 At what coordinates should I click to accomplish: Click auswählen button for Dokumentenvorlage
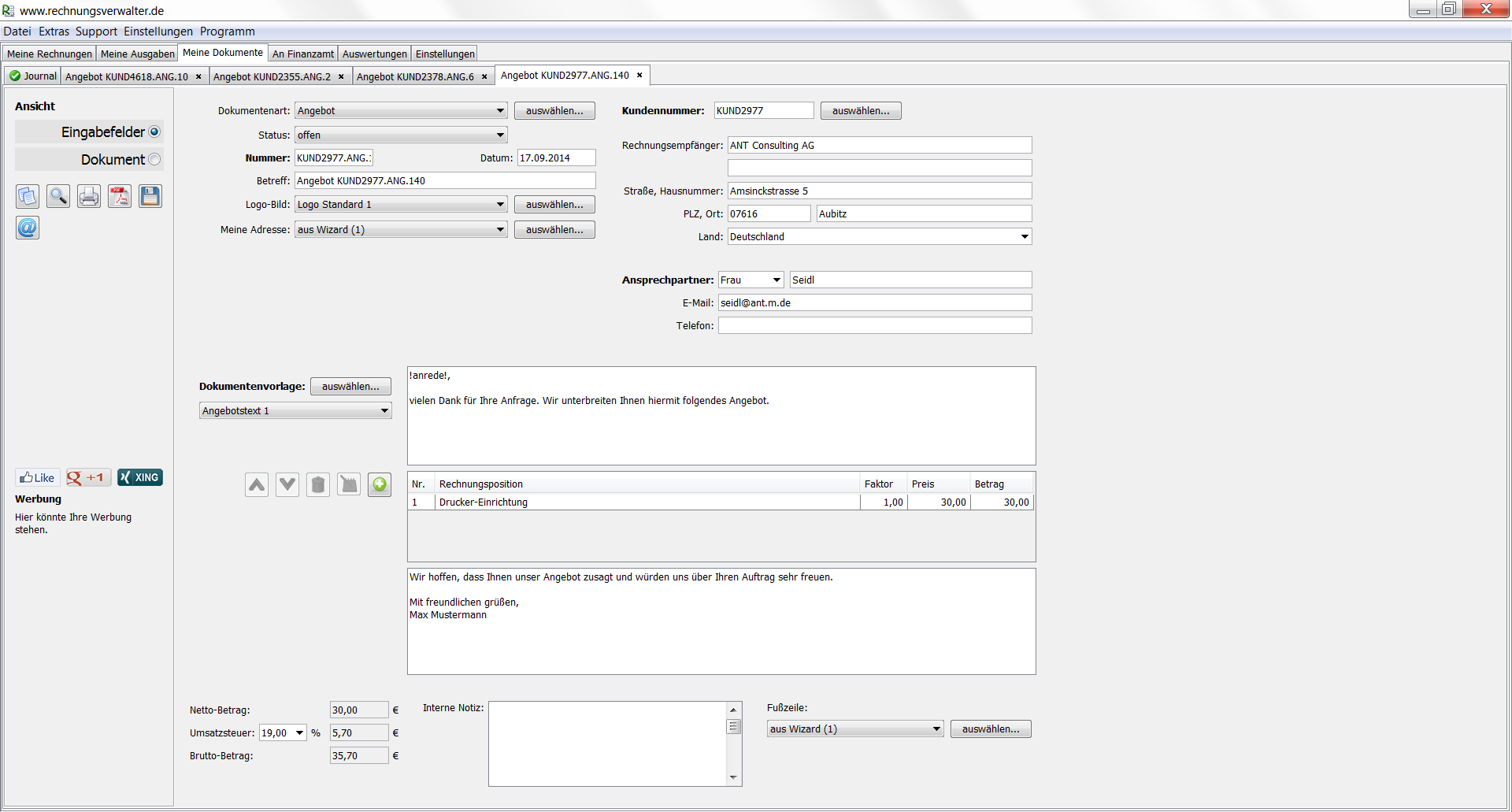click(x=350, y=387)
